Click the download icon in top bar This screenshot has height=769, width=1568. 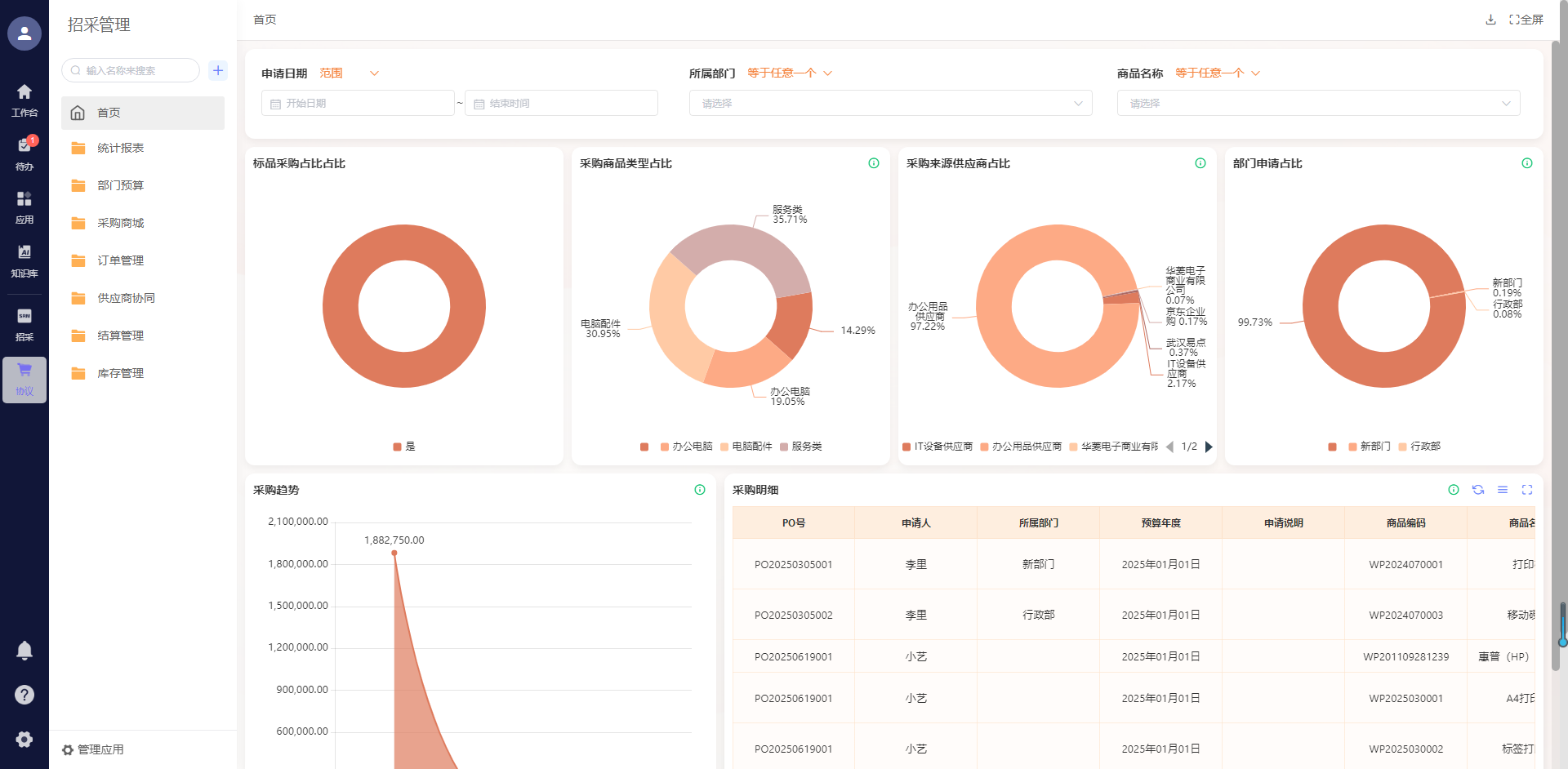pyautogui.click(x=1490, y=20)
